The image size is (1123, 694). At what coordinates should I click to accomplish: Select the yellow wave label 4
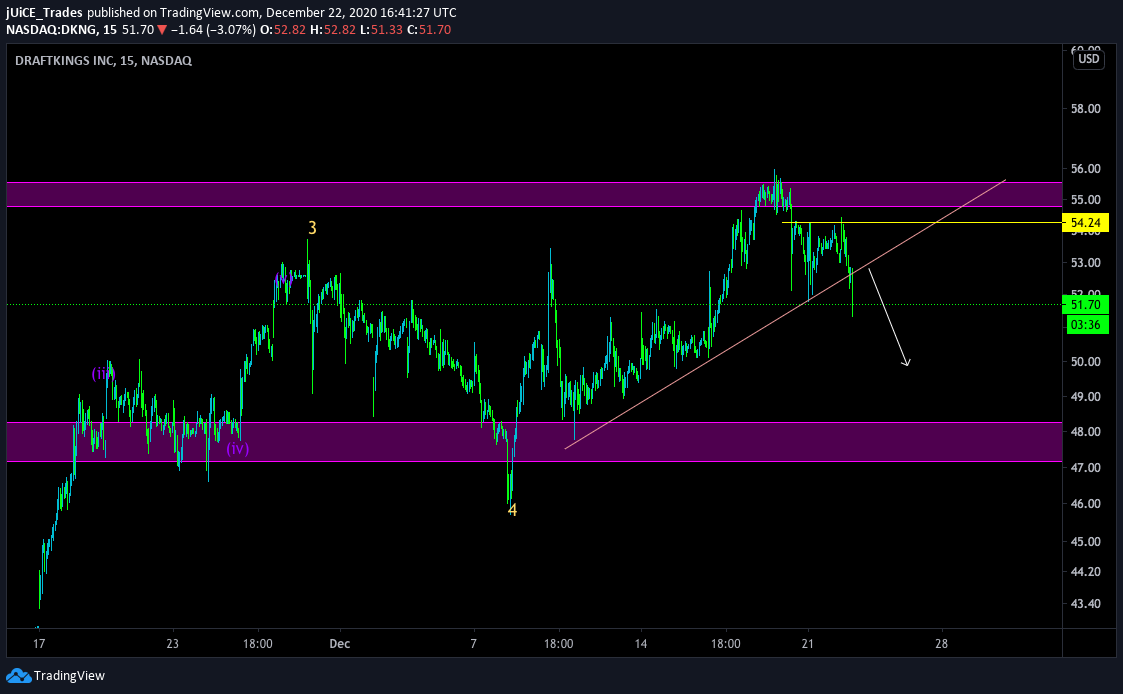click(x=512, y=510)
